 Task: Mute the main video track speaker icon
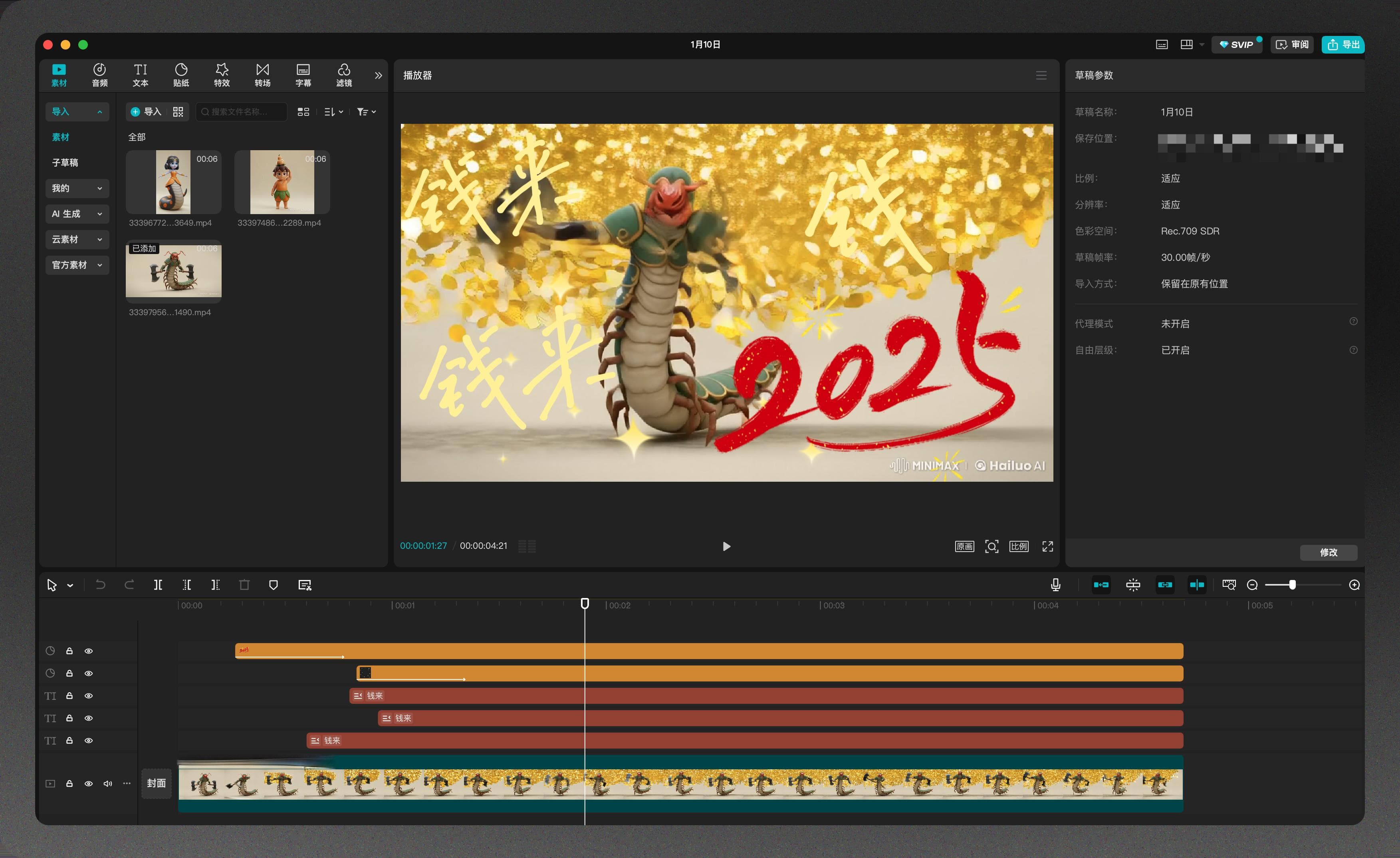[x=107, y=784]
